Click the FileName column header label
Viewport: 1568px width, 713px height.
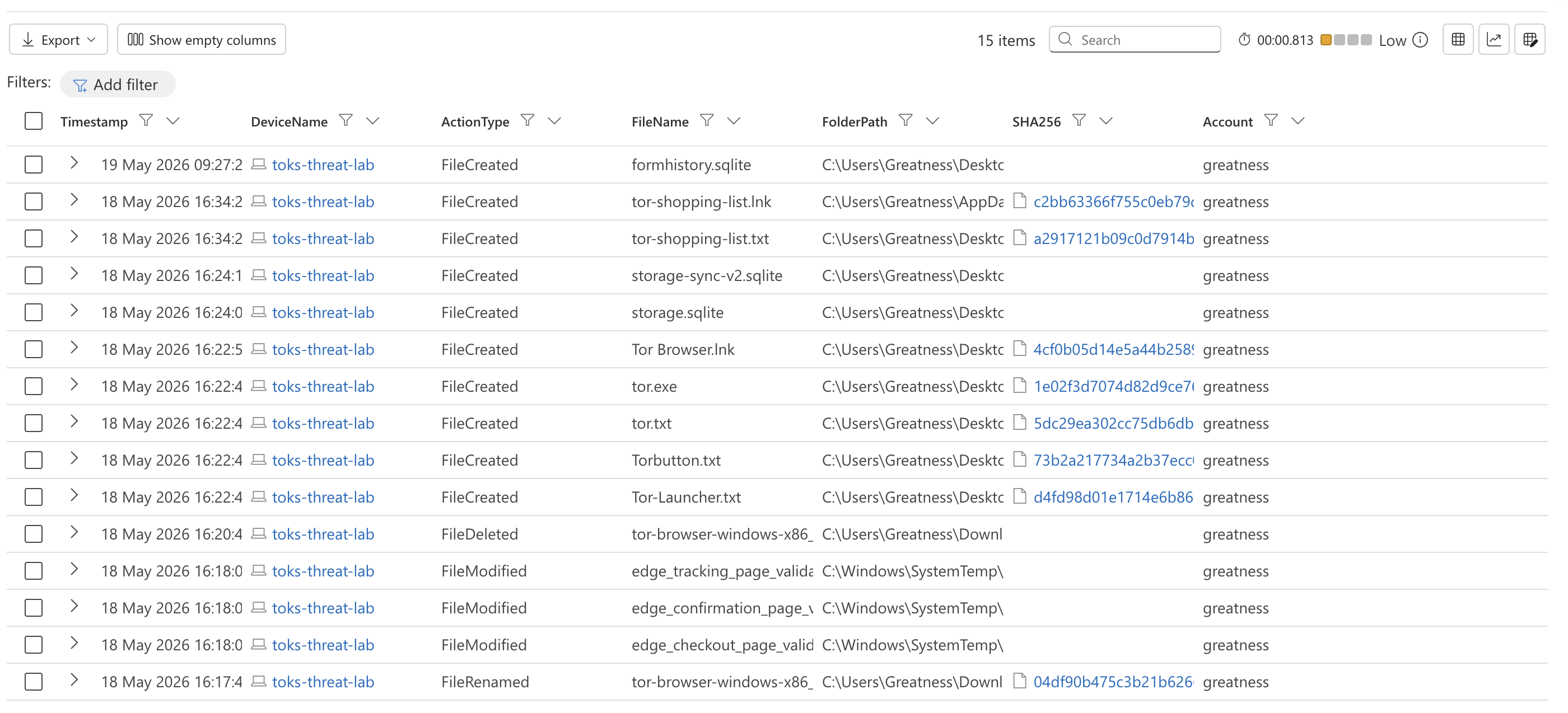[x=660, y=121]
